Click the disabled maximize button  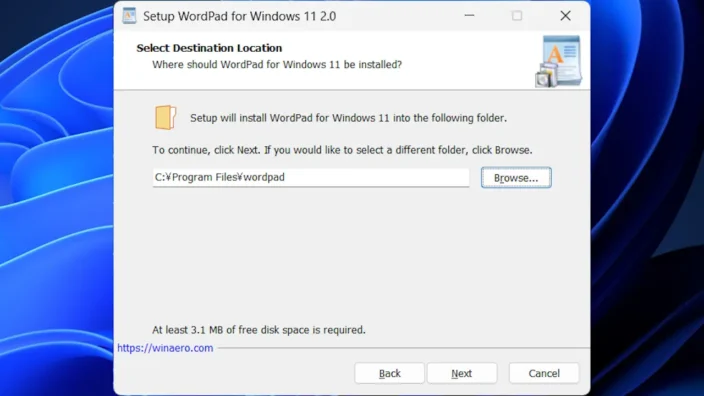[517, 16]
